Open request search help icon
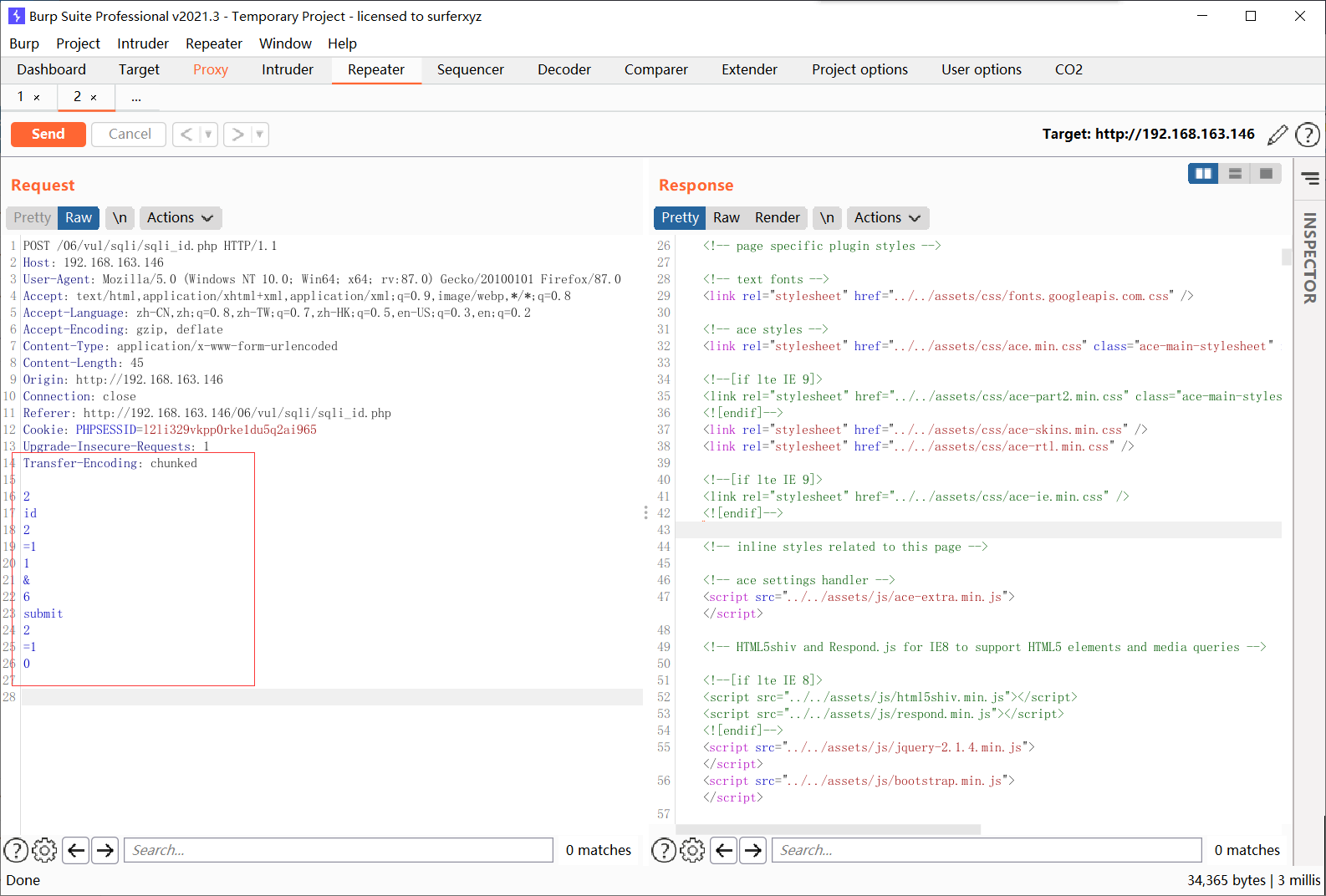The height and width of the screenshot is (896, 1326). point(16,851)
